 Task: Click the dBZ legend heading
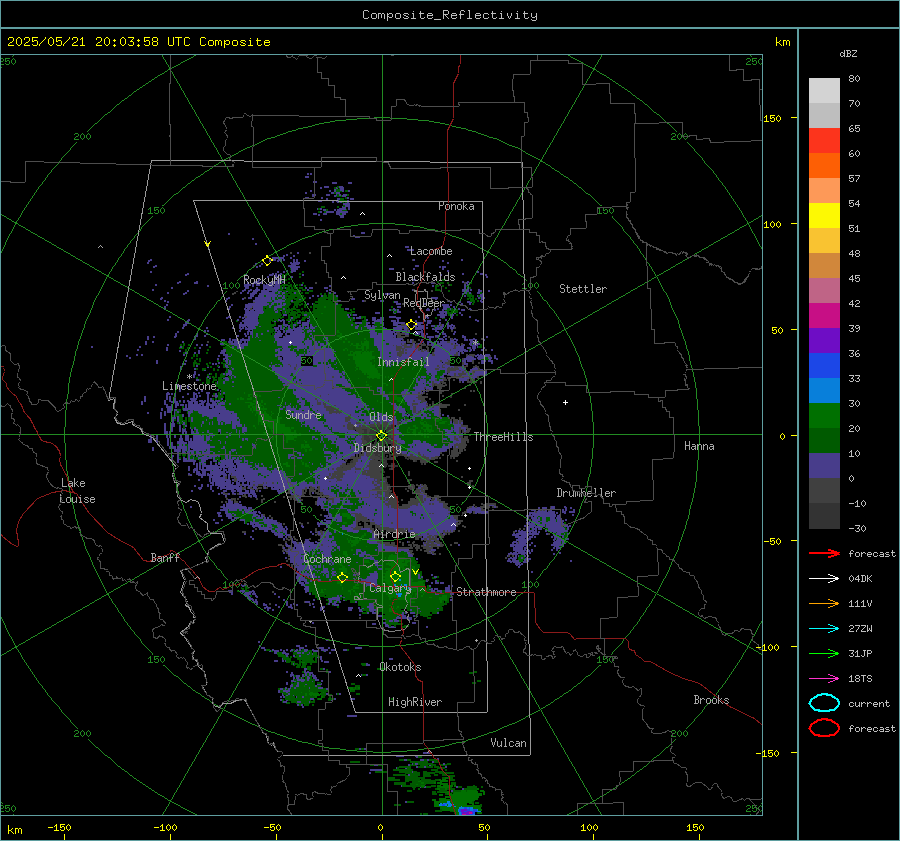tap(848, 53)
